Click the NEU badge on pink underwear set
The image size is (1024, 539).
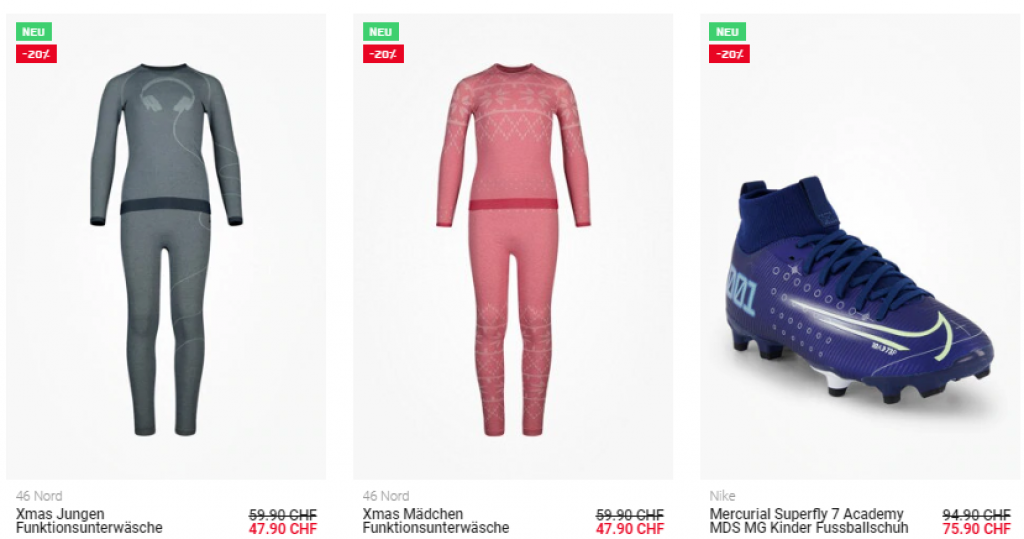(x=381, y=31)
